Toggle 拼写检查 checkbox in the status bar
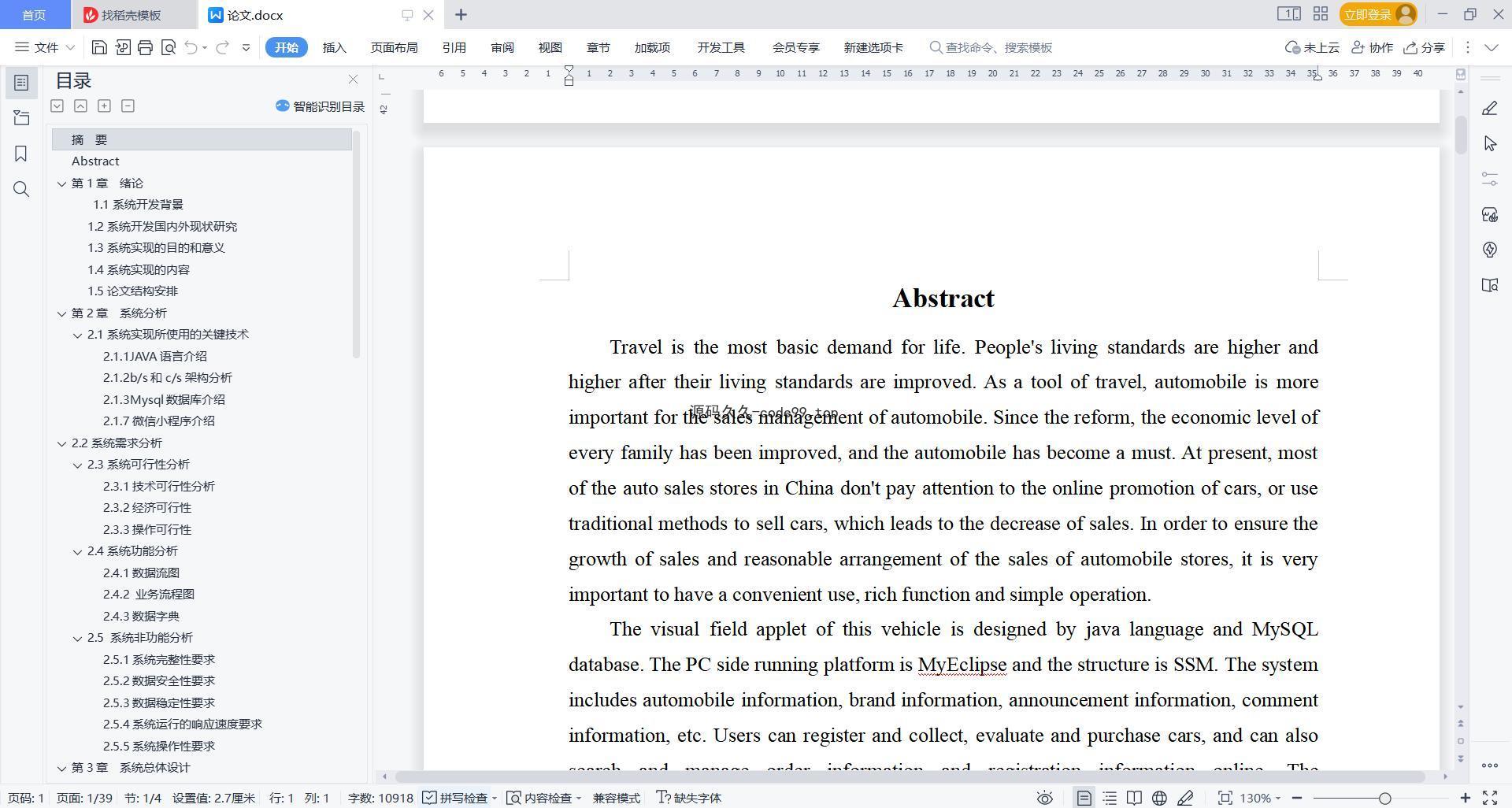The image size is (1512, 808). click(x=456, y=798)
